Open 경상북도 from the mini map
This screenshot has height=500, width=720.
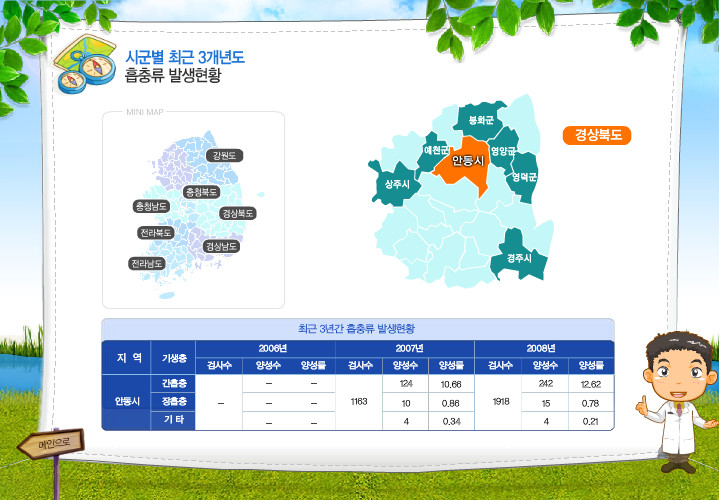238,213
